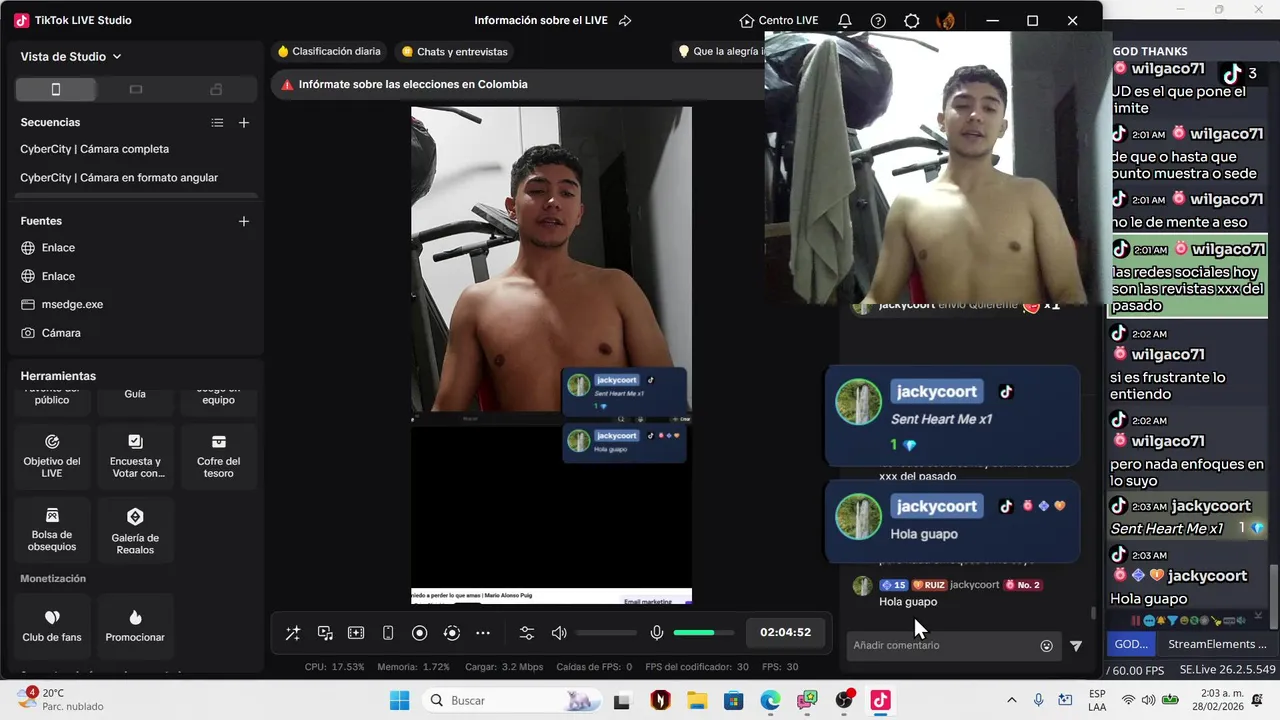Open the chat filter funnel icon
Viewport: 1280px width, 720px height.
(x=1076, y=646)
